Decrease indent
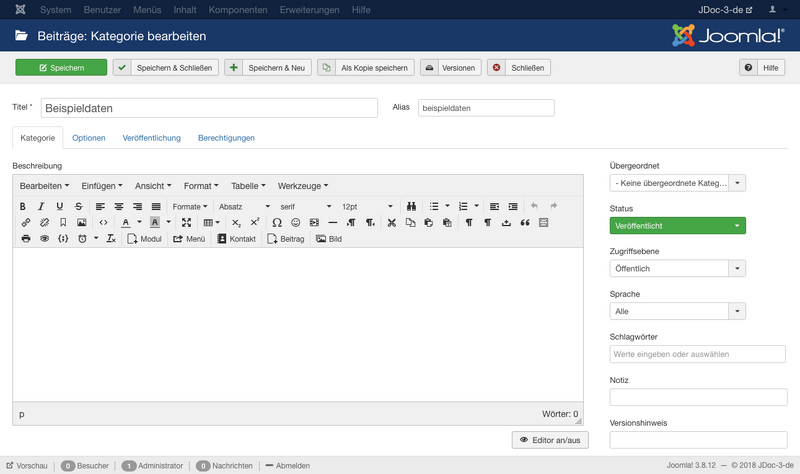Viewport: 800px width, 474px height. [x=494, y=206]
